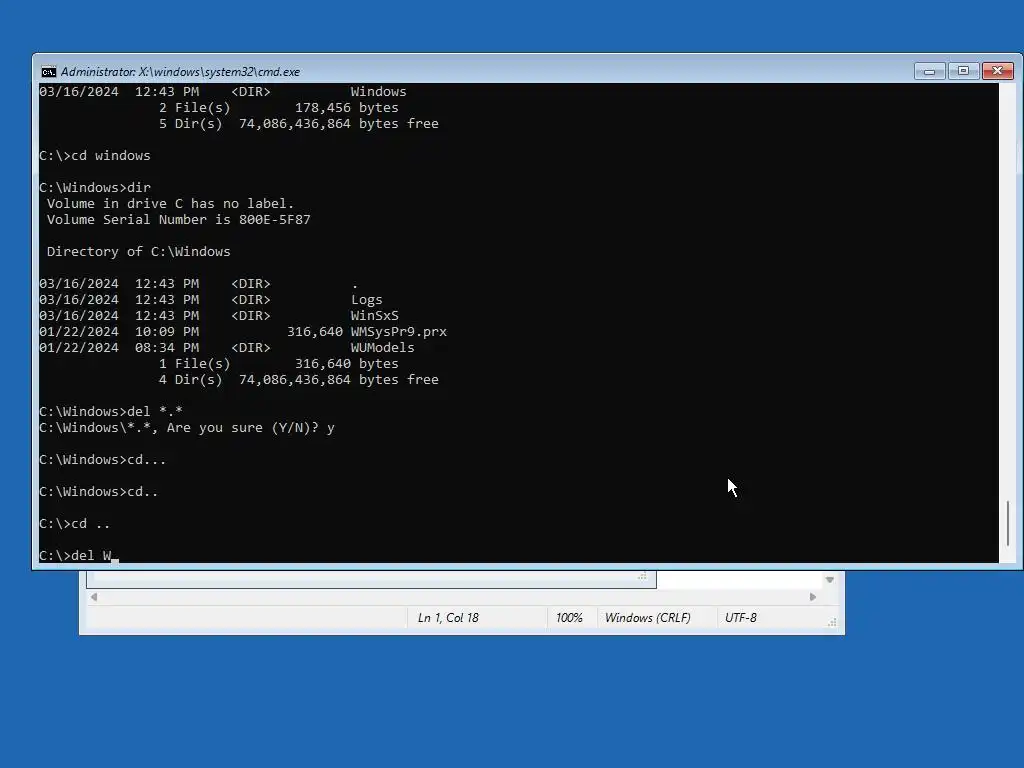Click the 'Are you sure (Y/N)? y' line
Viewport: 1024px width, 768px height.
[x=187, y=428]
